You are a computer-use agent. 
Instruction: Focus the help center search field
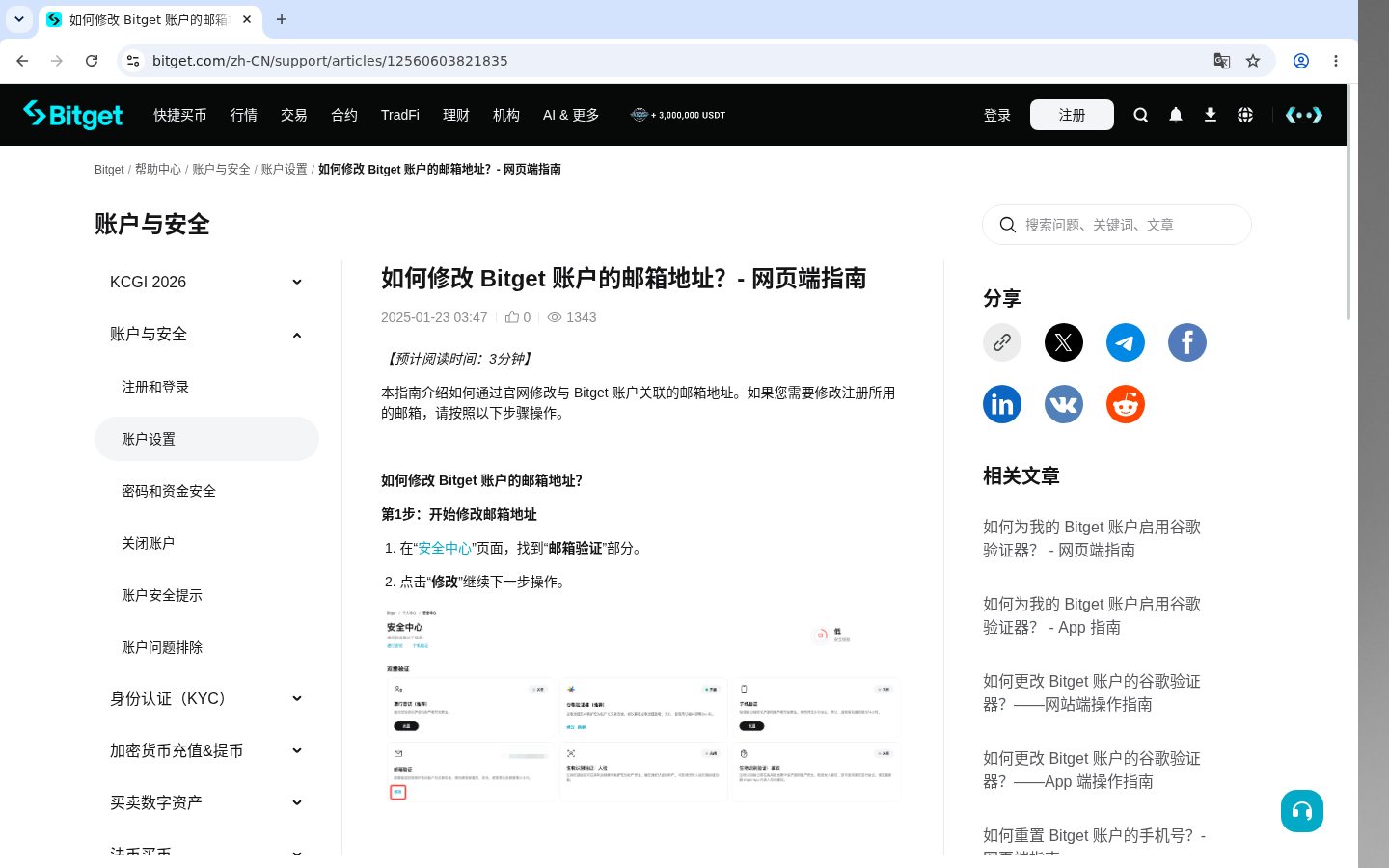click(x=1117, y=225)
